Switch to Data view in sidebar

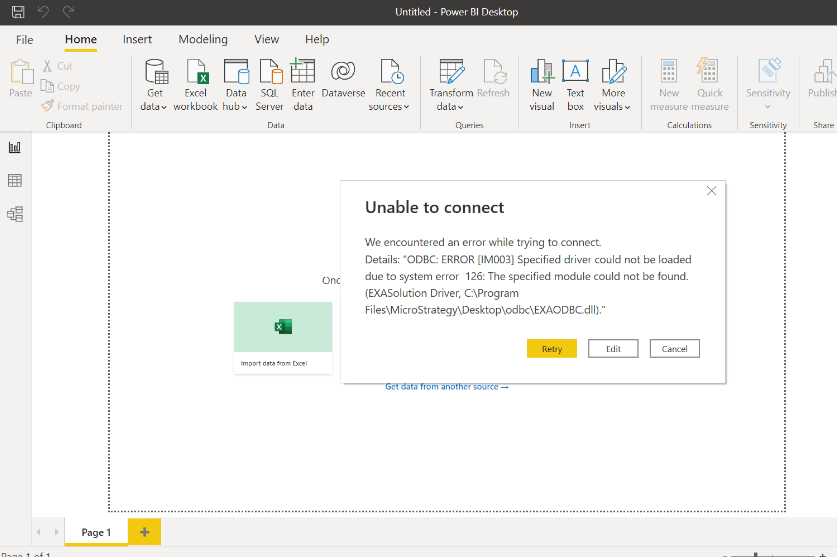pyautogui.click(x=15, y=181)
